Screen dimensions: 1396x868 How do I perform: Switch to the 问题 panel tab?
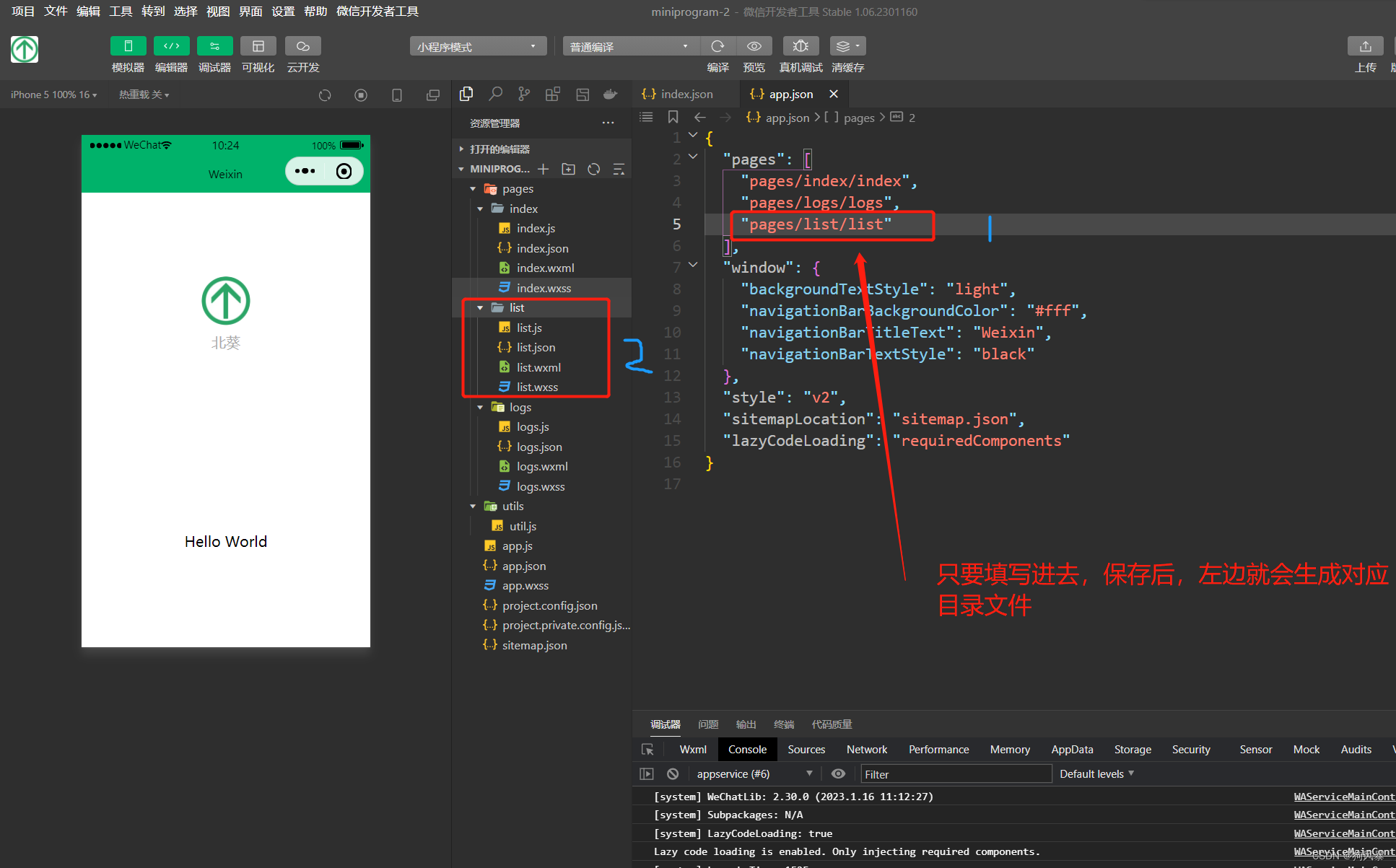(x=708, y=724)
